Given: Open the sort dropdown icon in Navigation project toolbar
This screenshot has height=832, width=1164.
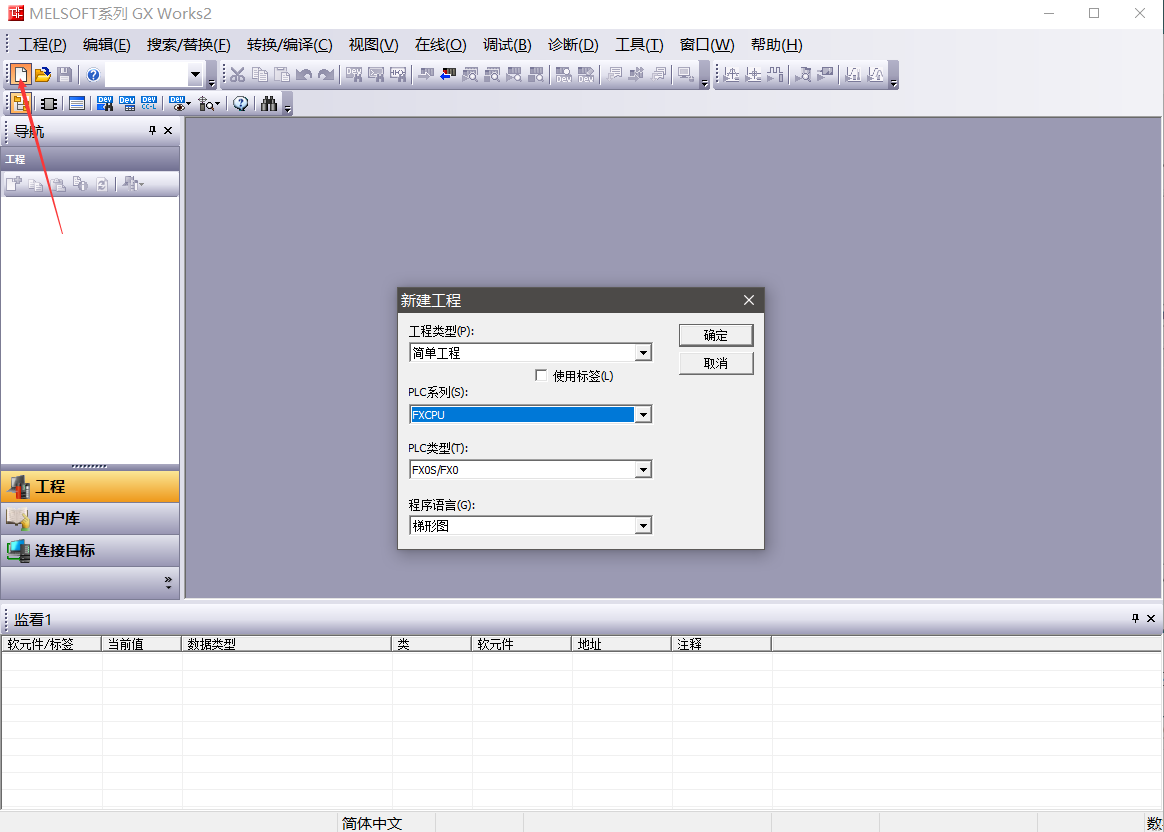Looking at the screenshot, I should point(134,183).
